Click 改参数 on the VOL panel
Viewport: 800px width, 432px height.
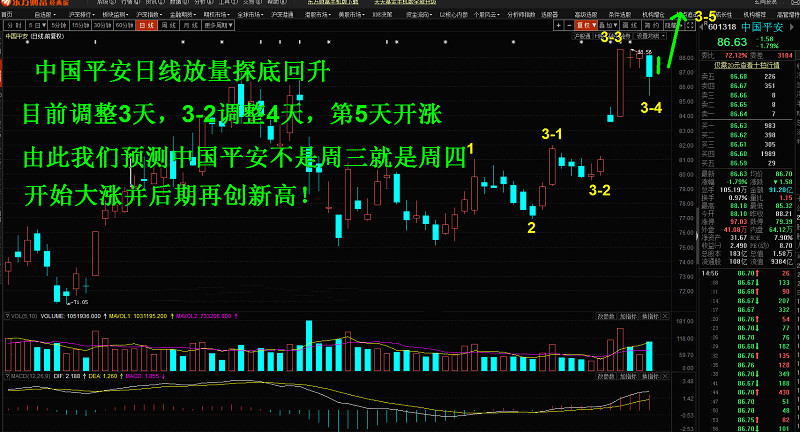coord(607,316)
